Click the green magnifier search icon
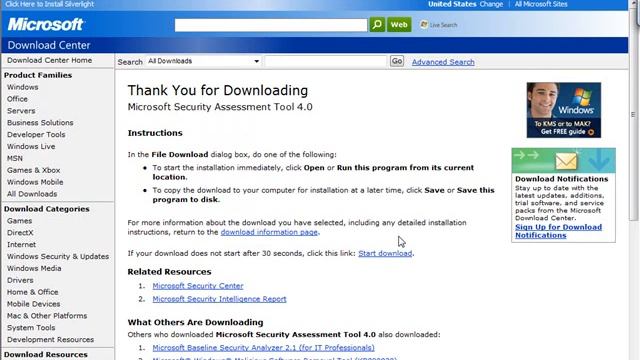This screenshot has height=360, width=640. tap(377, 24)
